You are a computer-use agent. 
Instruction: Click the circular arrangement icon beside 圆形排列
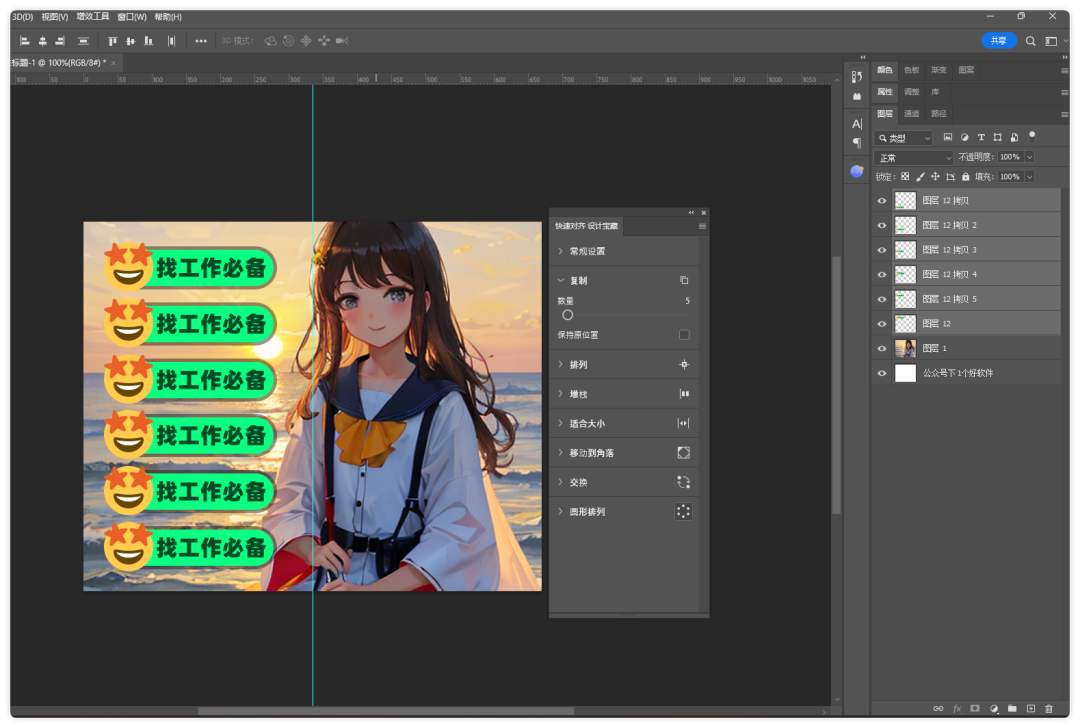(683, 512)
